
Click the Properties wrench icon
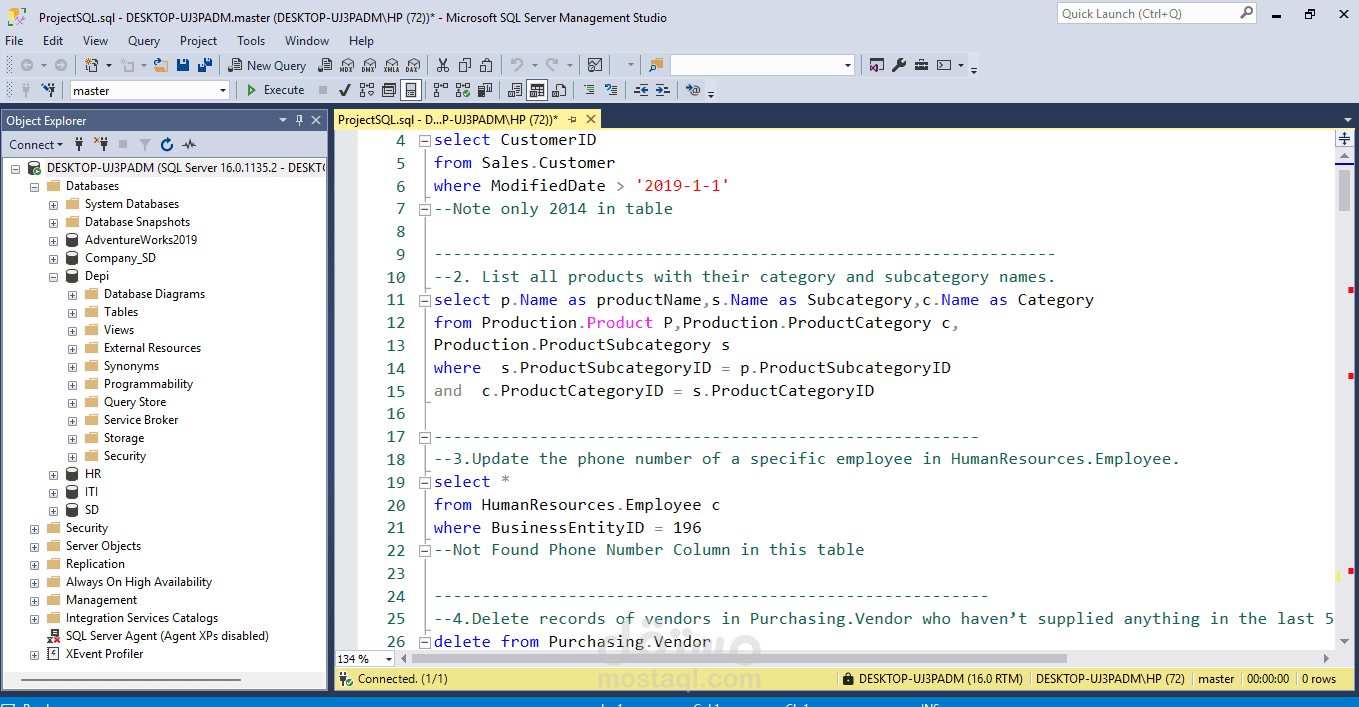pos(899,65)
